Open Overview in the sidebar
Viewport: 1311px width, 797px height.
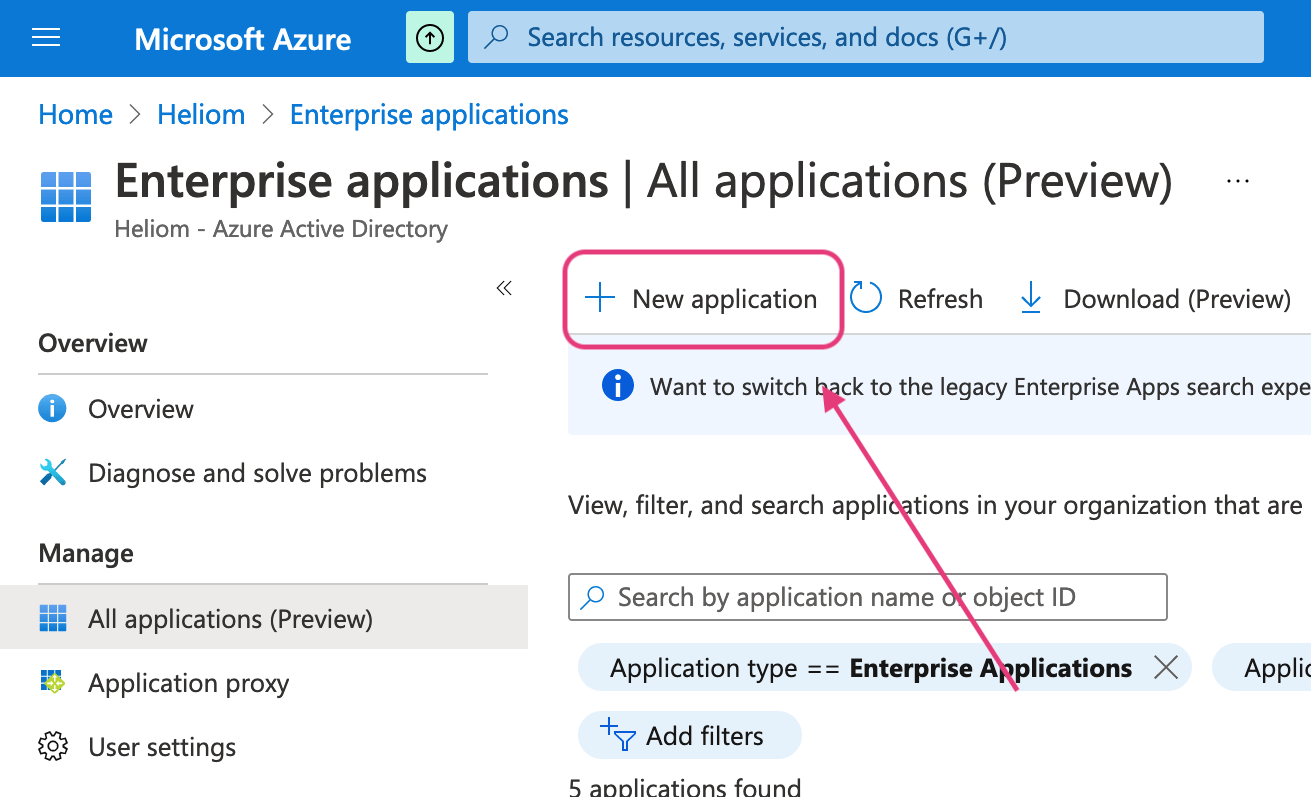140,409
